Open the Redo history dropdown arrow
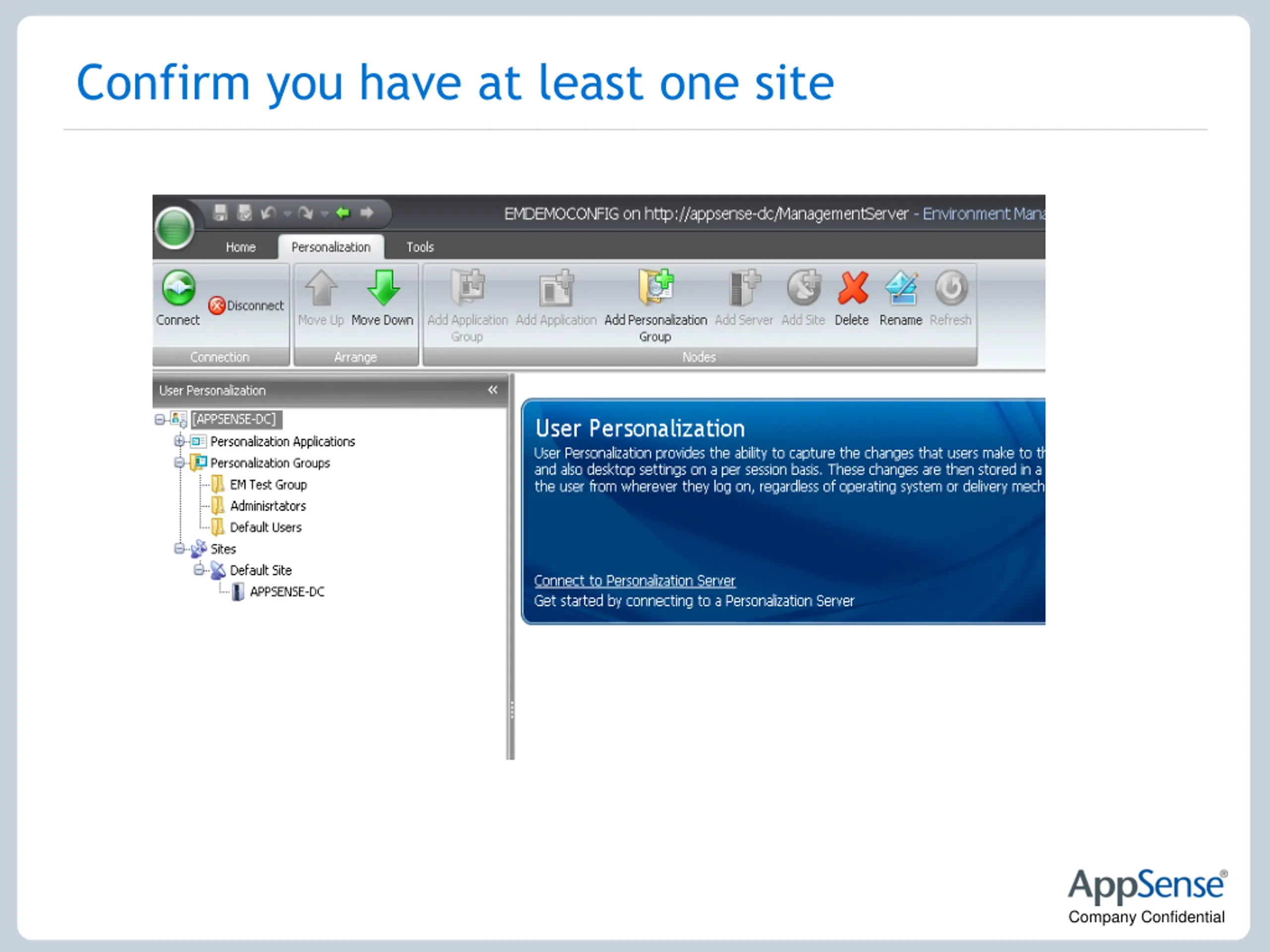Screen dimensions: 1270x952 click(x=324, y=214)
